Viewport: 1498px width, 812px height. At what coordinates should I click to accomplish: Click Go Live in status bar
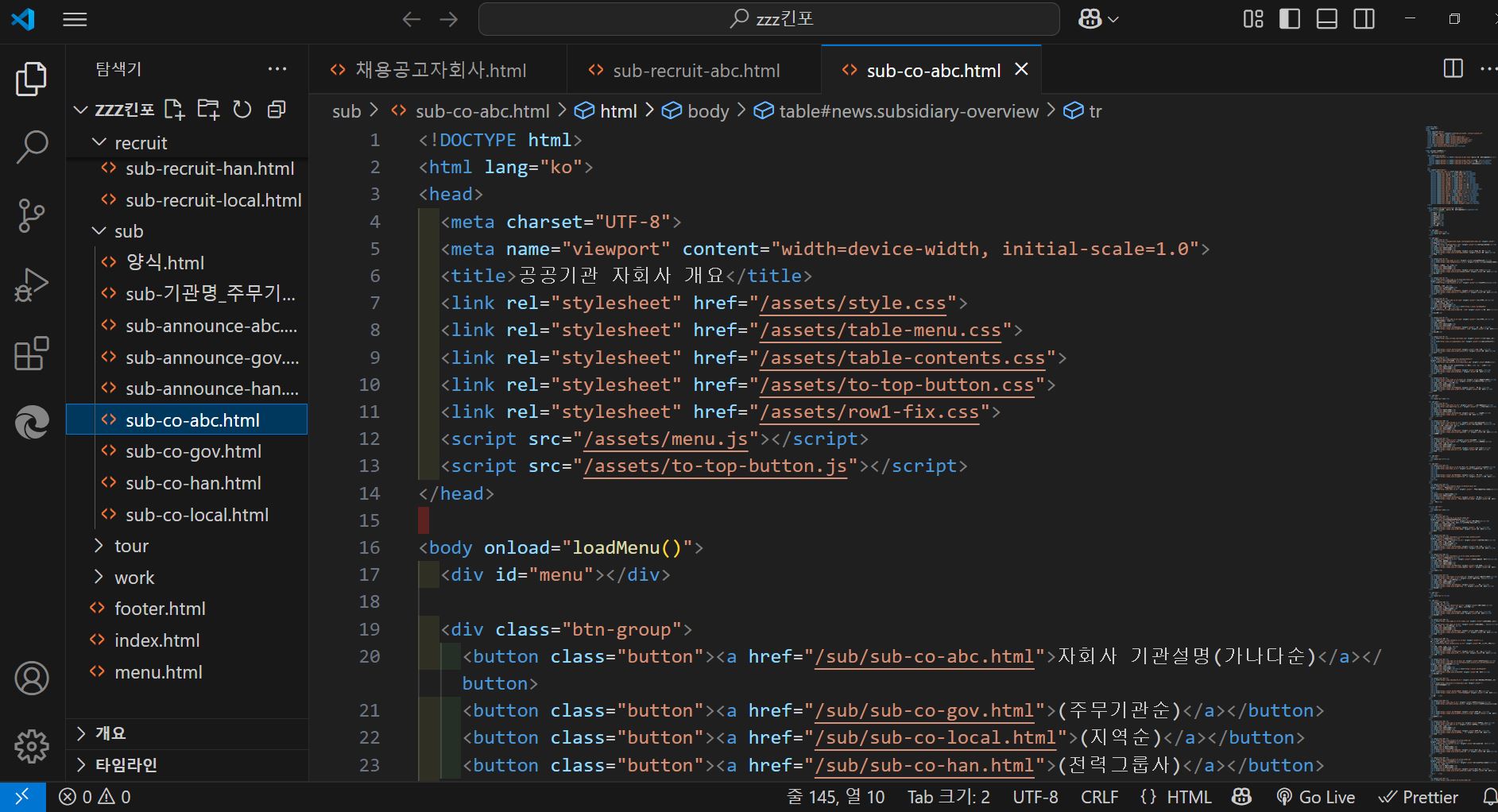coord(1316,797)
